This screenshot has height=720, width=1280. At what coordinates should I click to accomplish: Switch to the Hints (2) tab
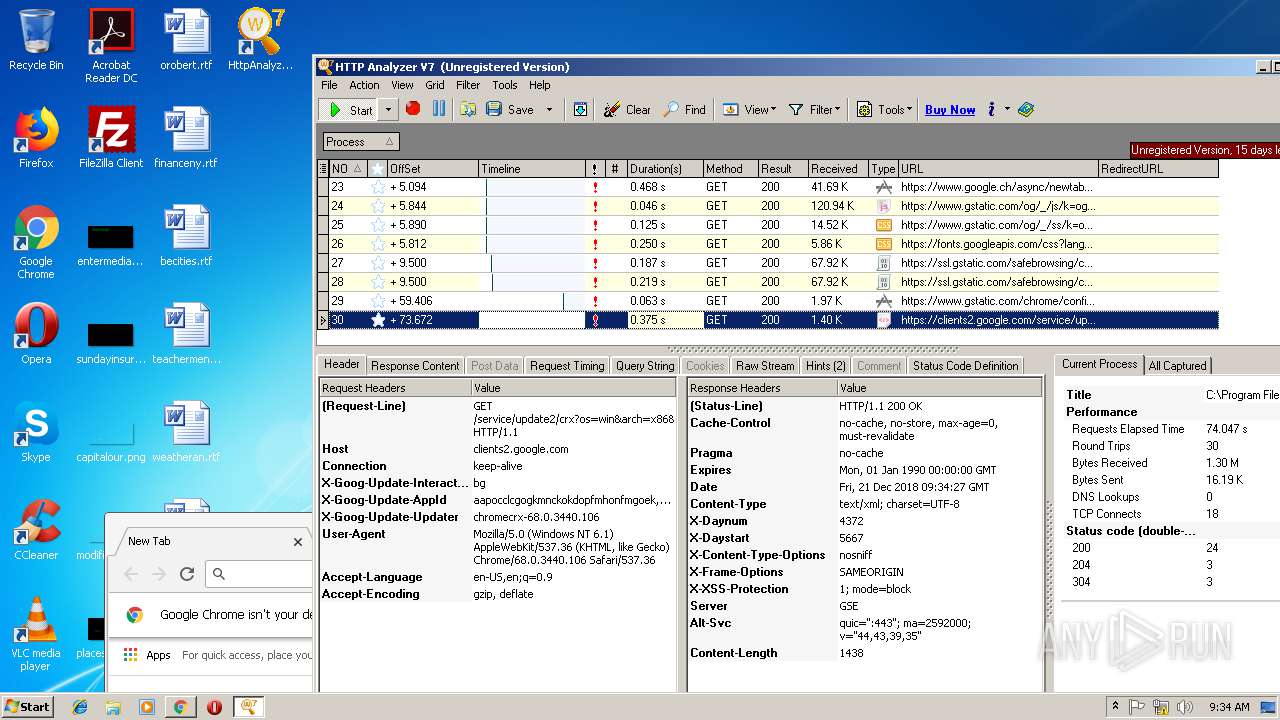(x=826, y=366)
